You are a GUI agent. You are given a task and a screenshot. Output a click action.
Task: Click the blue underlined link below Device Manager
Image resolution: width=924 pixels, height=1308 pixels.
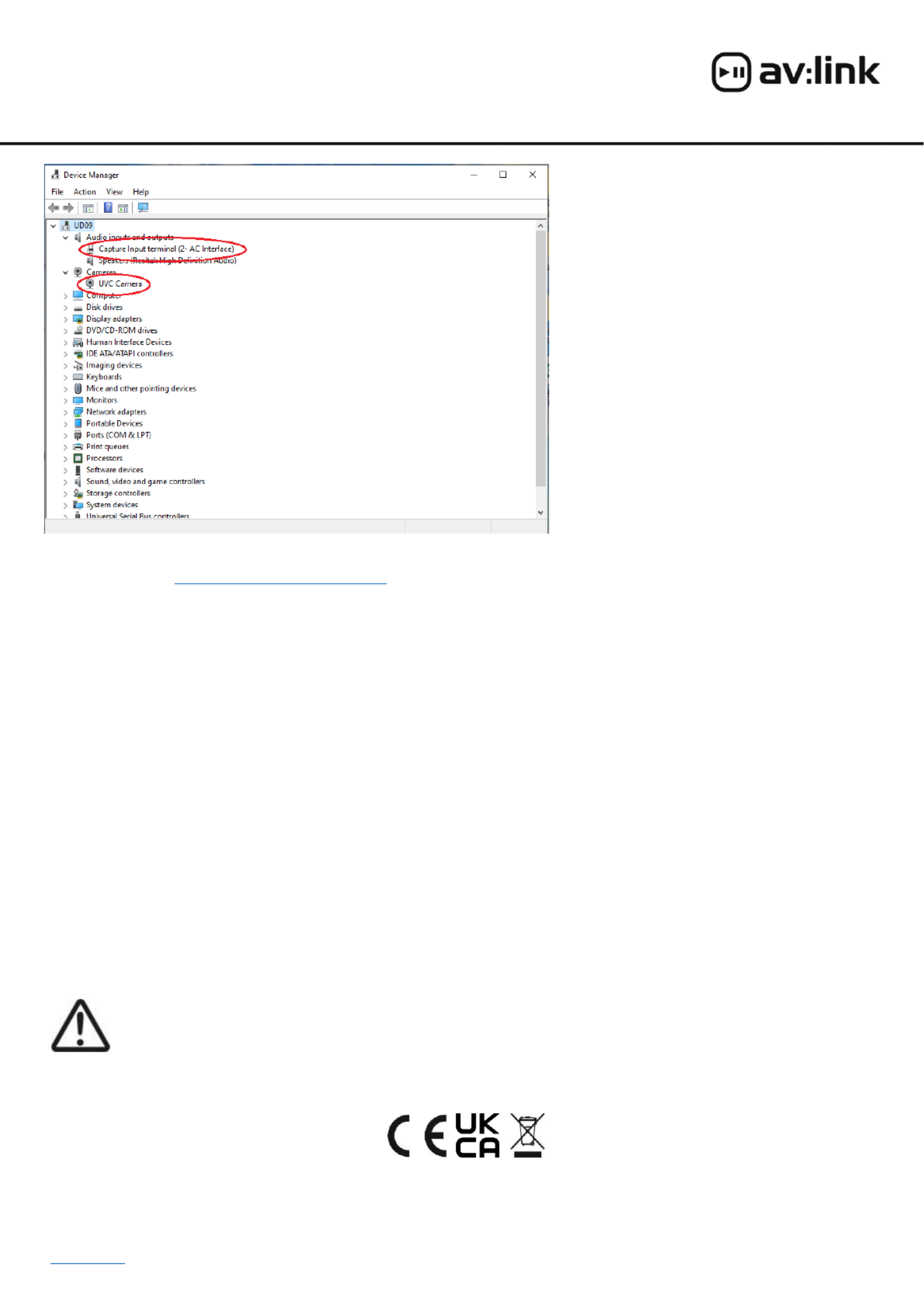click(280, 583)
